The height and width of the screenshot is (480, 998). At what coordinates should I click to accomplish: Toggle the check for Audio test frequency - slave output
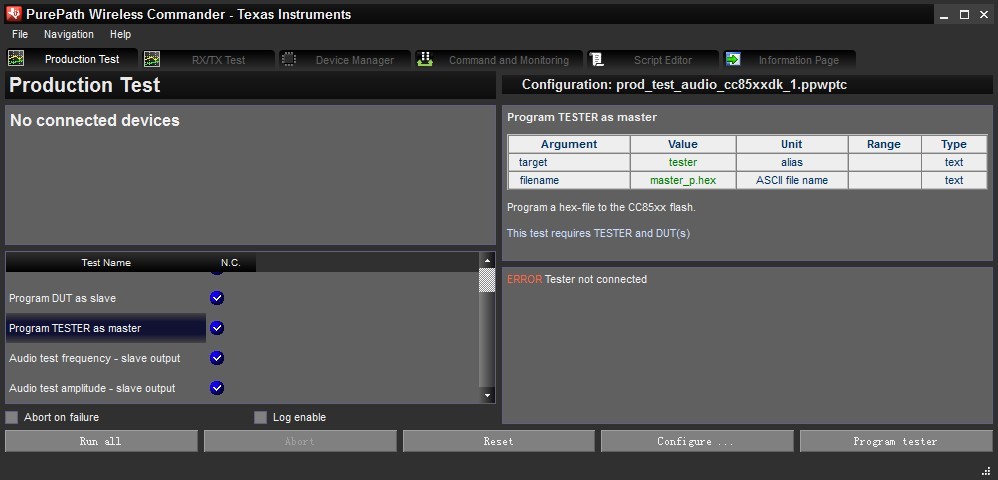coord(217,358)
